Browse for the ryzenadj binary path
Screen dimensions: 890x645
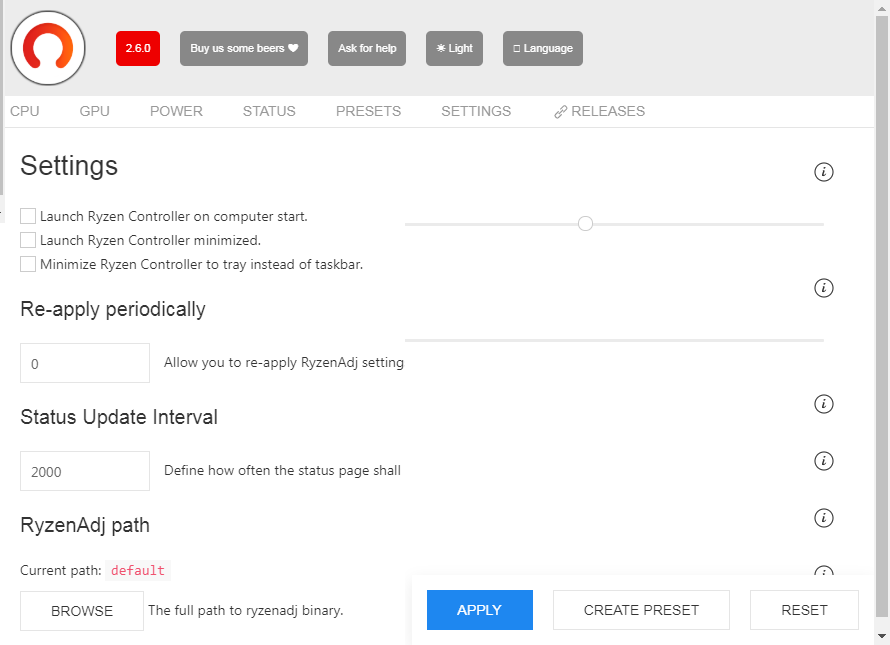[x=82, y=611]
